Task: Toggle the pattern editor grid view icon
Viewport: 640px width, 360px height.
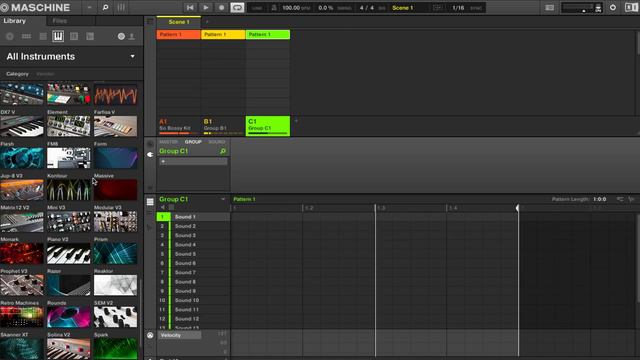Action: (150, 202)
